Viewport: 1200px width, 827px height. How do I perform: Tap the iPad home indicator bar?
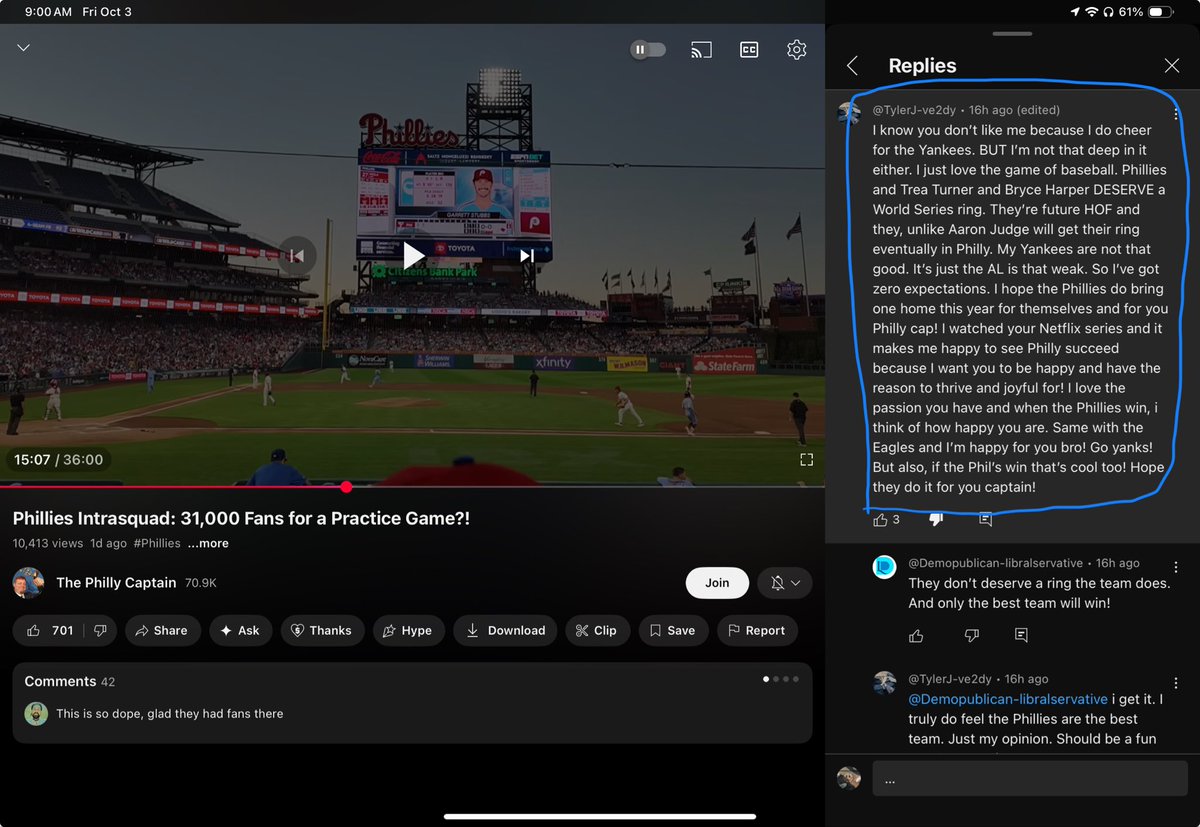(600, 815)
